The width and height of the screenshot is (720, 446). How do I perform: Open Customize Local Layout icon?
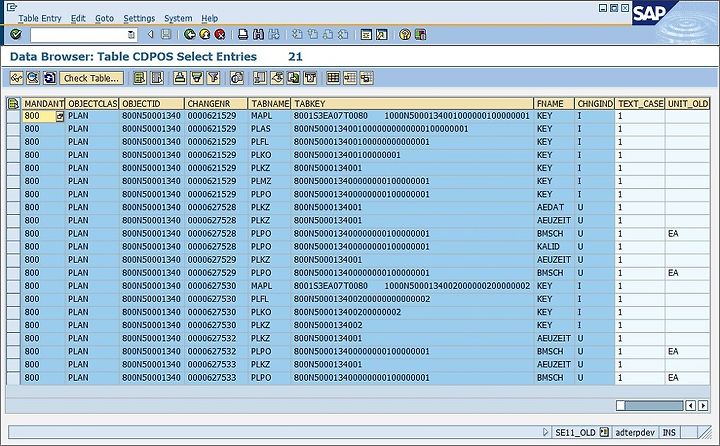click(420, 34)
